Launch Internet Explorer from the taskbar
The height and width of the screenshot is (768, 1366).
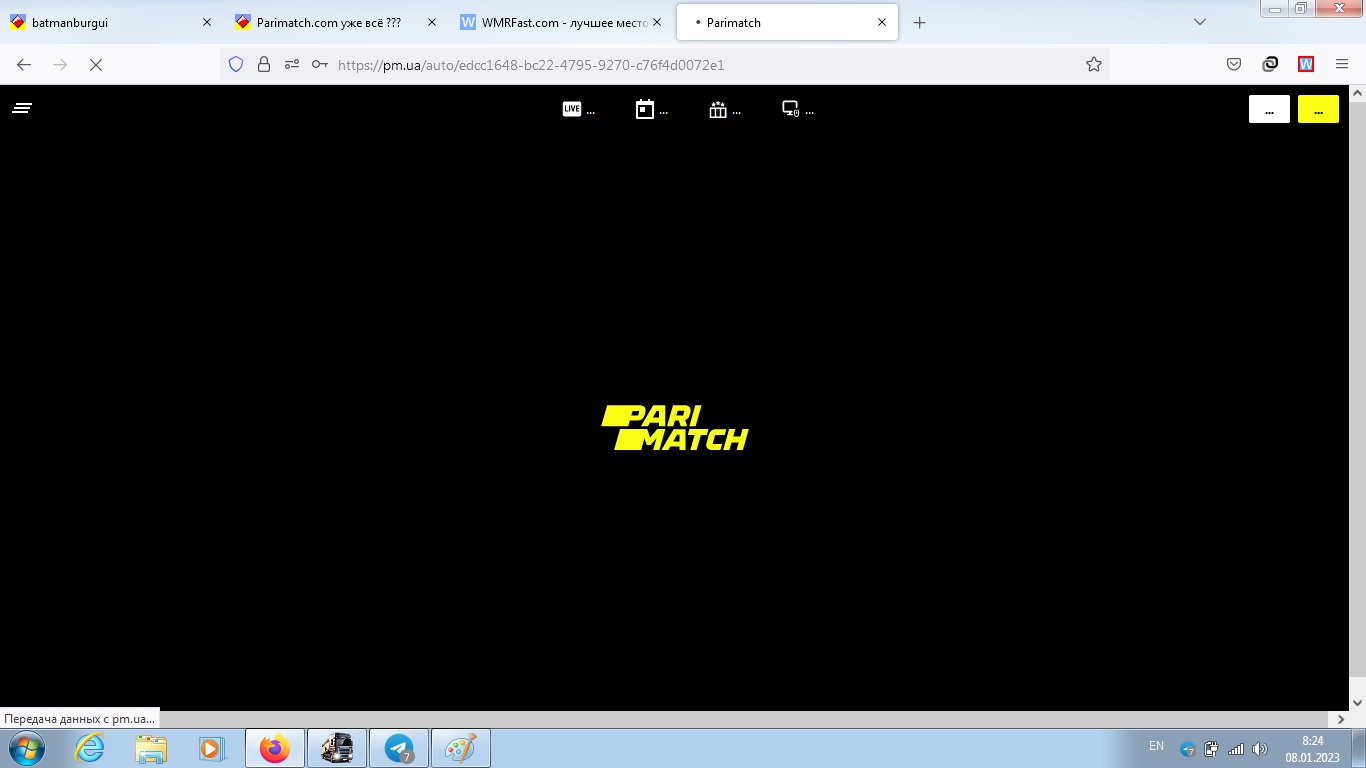(89, 748)
